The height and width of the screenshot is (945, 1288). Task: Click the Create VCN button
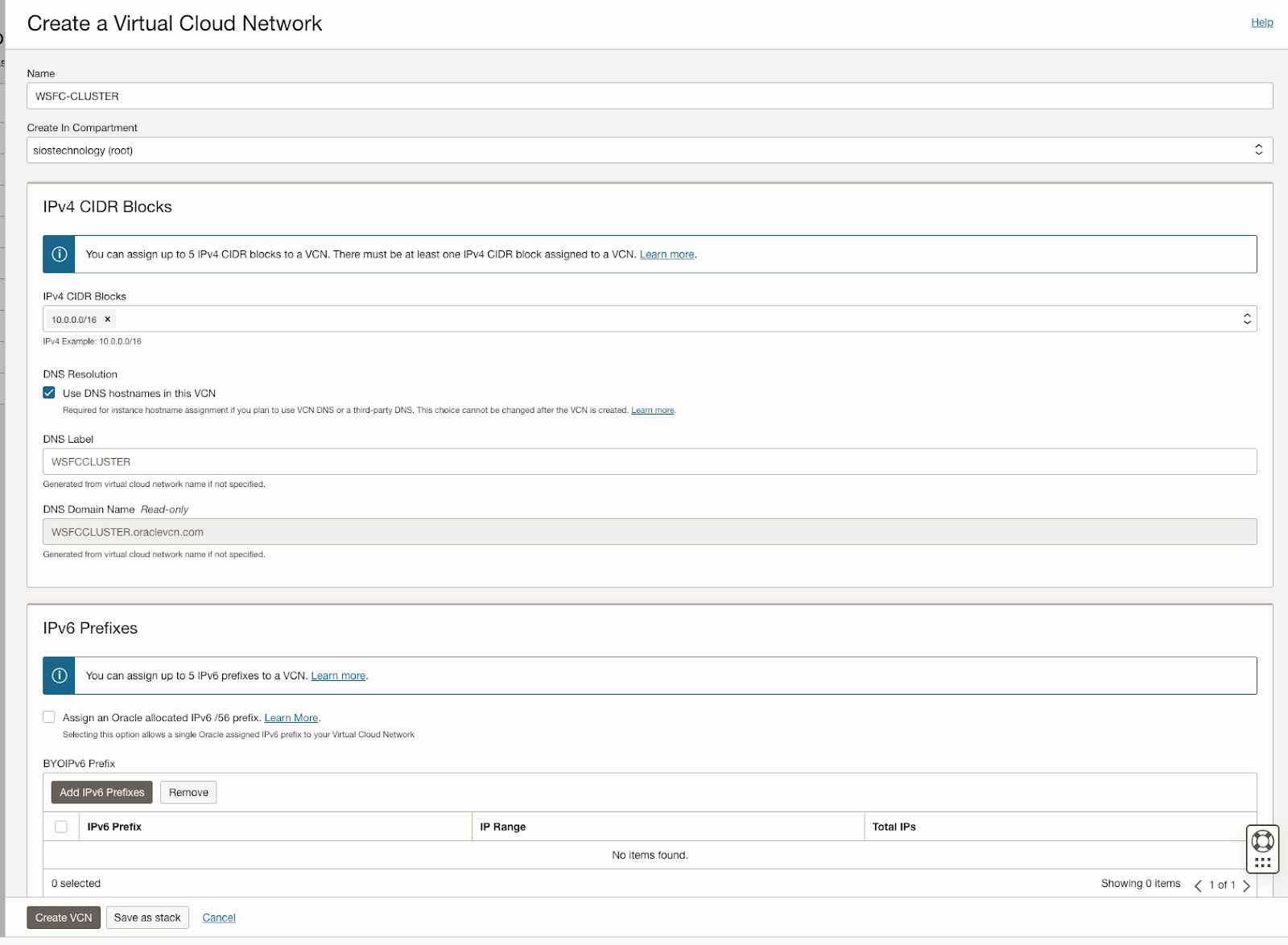coord(64,918)
